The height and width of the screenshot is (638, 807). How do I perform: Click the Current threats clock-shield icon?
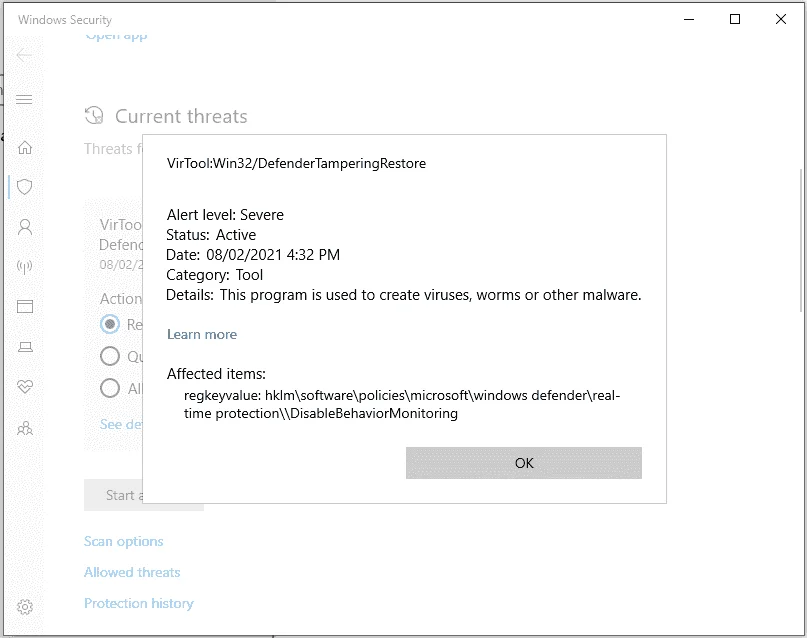(x=94, y=116)
